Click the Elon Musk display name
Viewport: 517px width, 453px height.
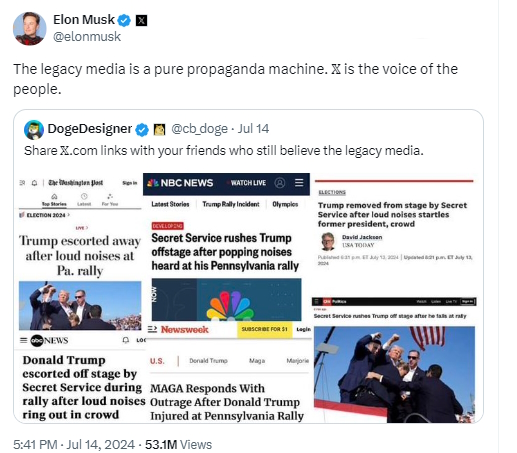84,20
